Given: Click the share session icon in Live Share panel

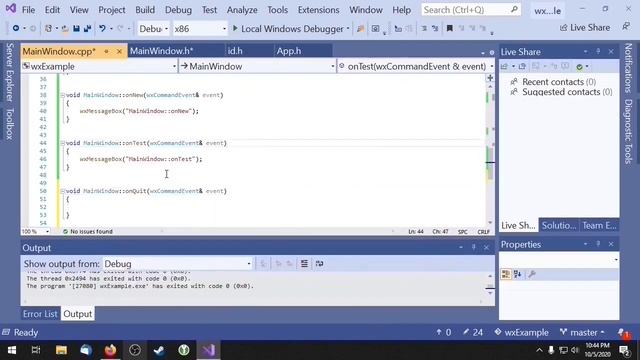Looking at the screenshot, I should [504, 67].
